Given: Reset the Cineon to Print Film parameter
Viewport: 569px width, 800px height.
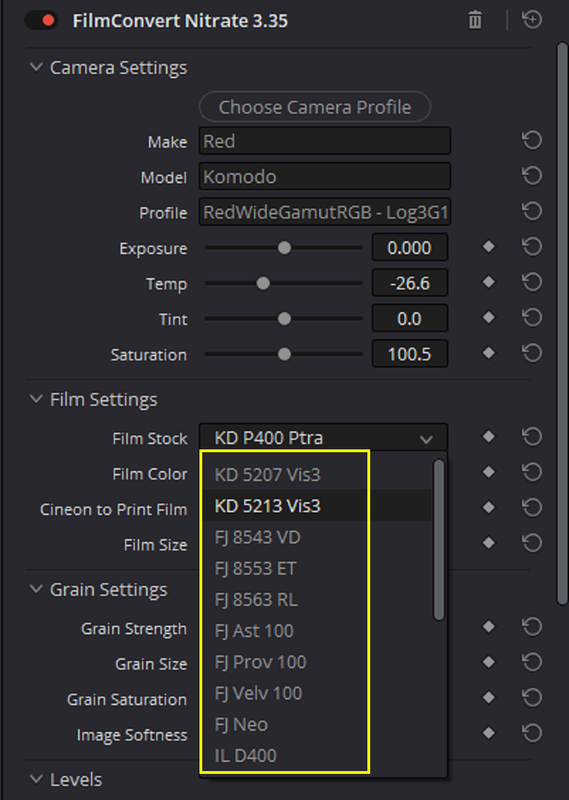Looking at the screenshot, I should [532, 507].
